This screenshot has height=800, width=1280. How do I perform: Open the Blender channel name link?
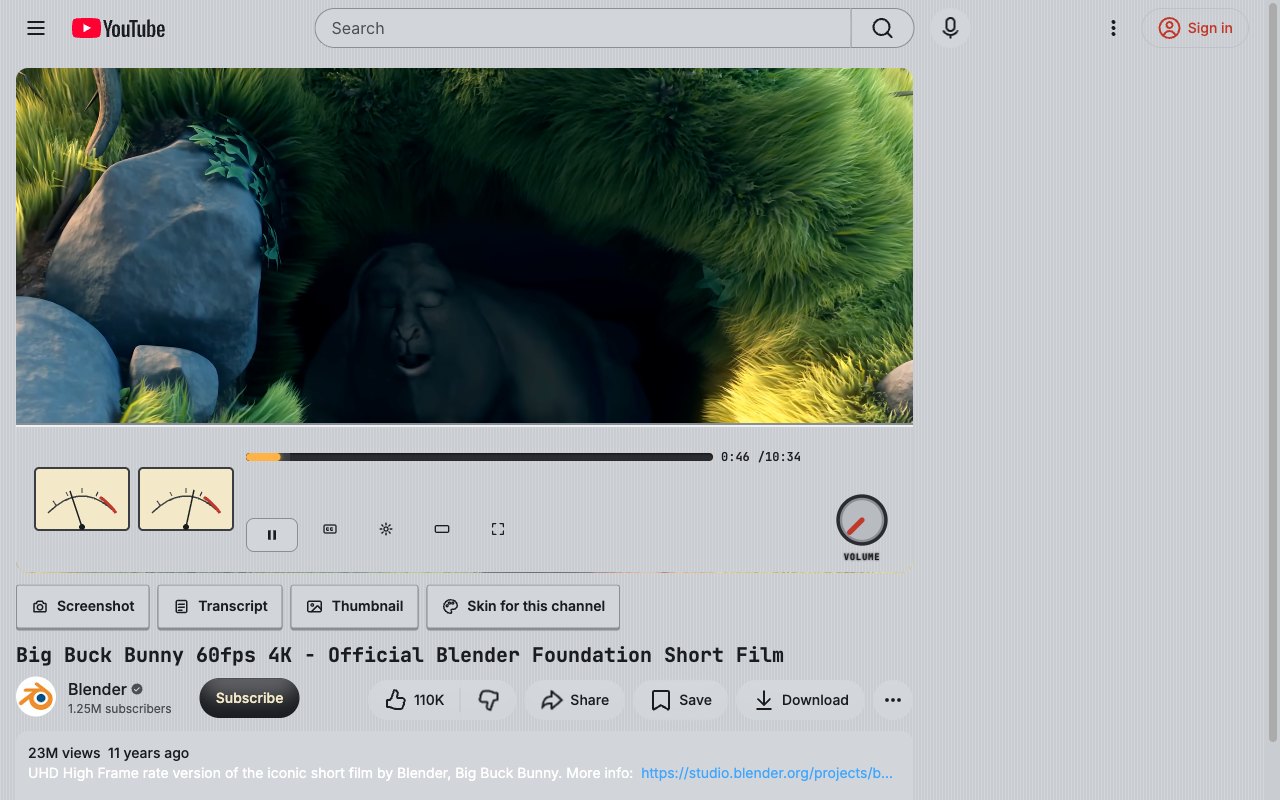(x=97, y=689)
